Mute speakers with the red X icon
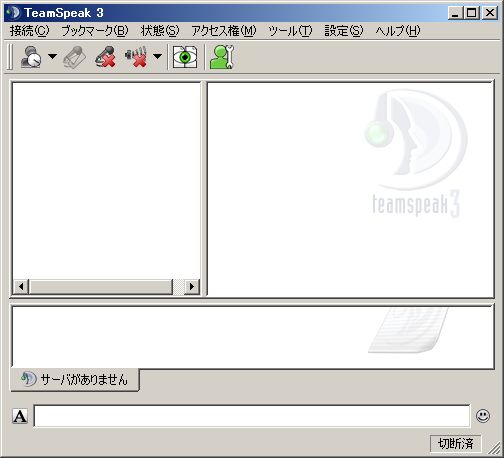This screenshot has height=458, width=504. pos(136,57)
